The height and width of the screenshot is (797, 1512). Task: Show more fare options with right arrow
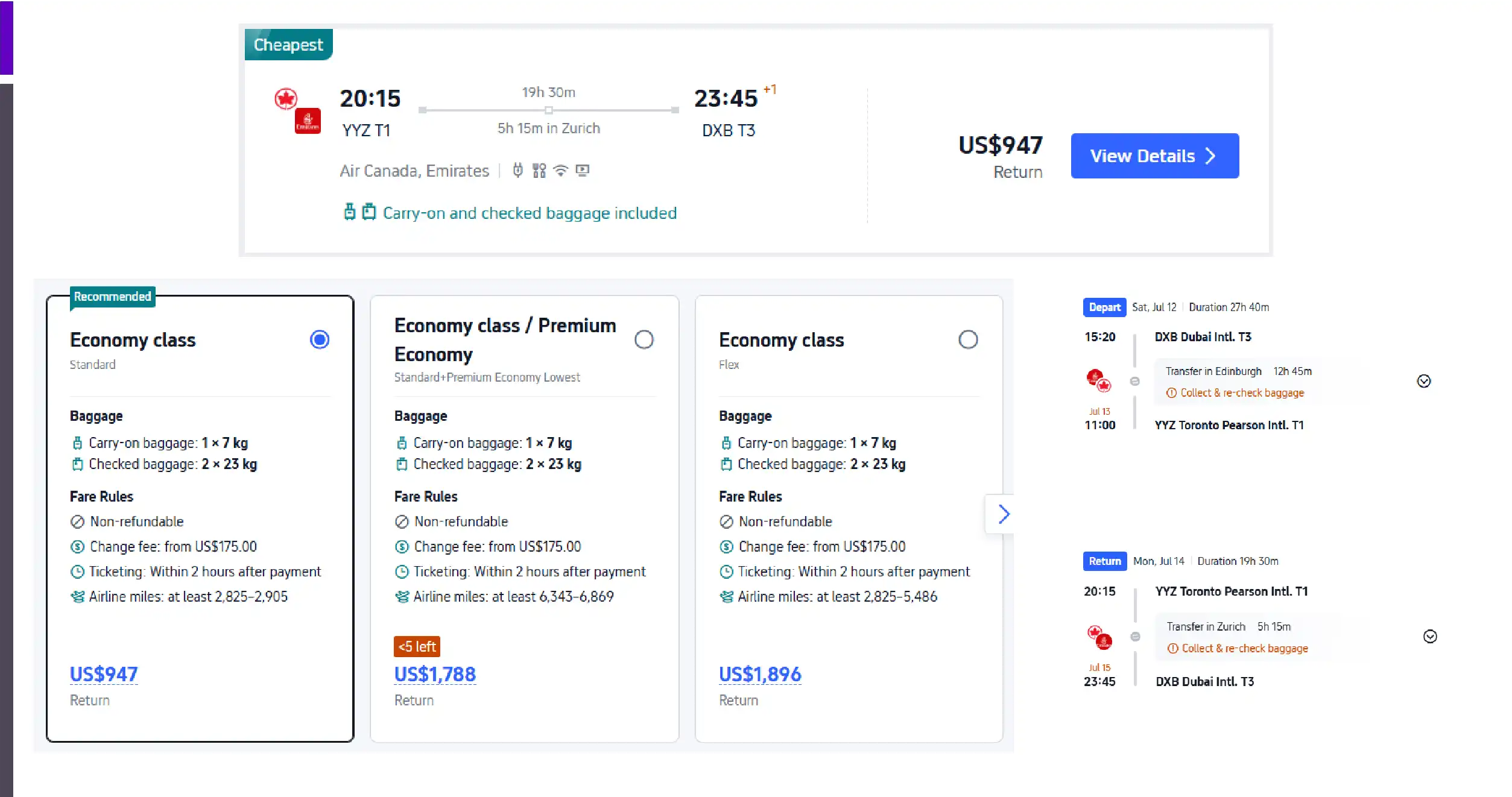coord(1003,514)
